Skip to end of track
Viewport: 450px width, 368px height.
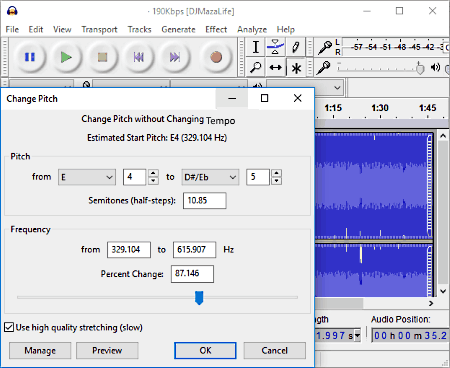click(175, 57)
